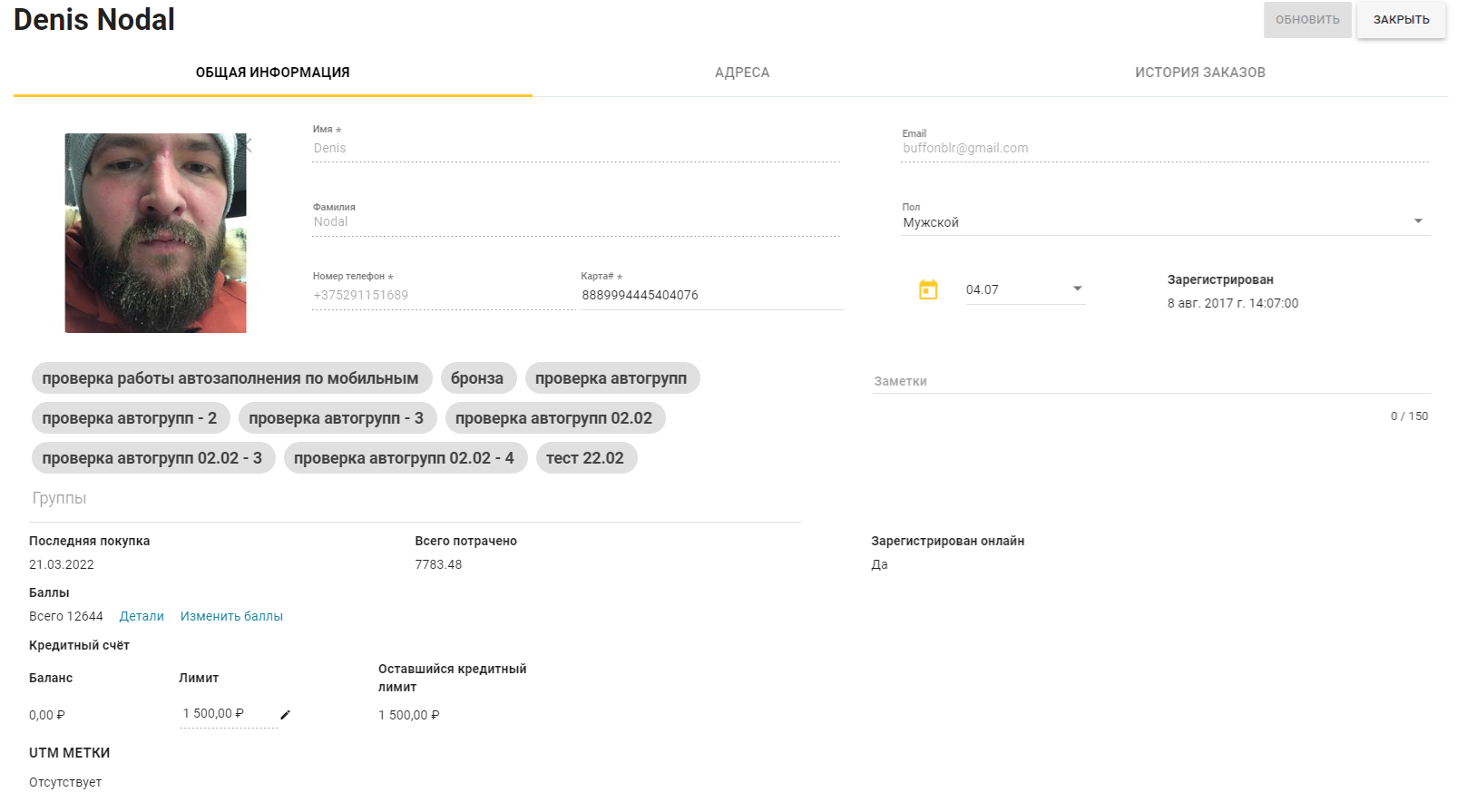The image size is (1457, 812).
Task: Click the yellow calendar birthday icon
Action: click(928, 289)
